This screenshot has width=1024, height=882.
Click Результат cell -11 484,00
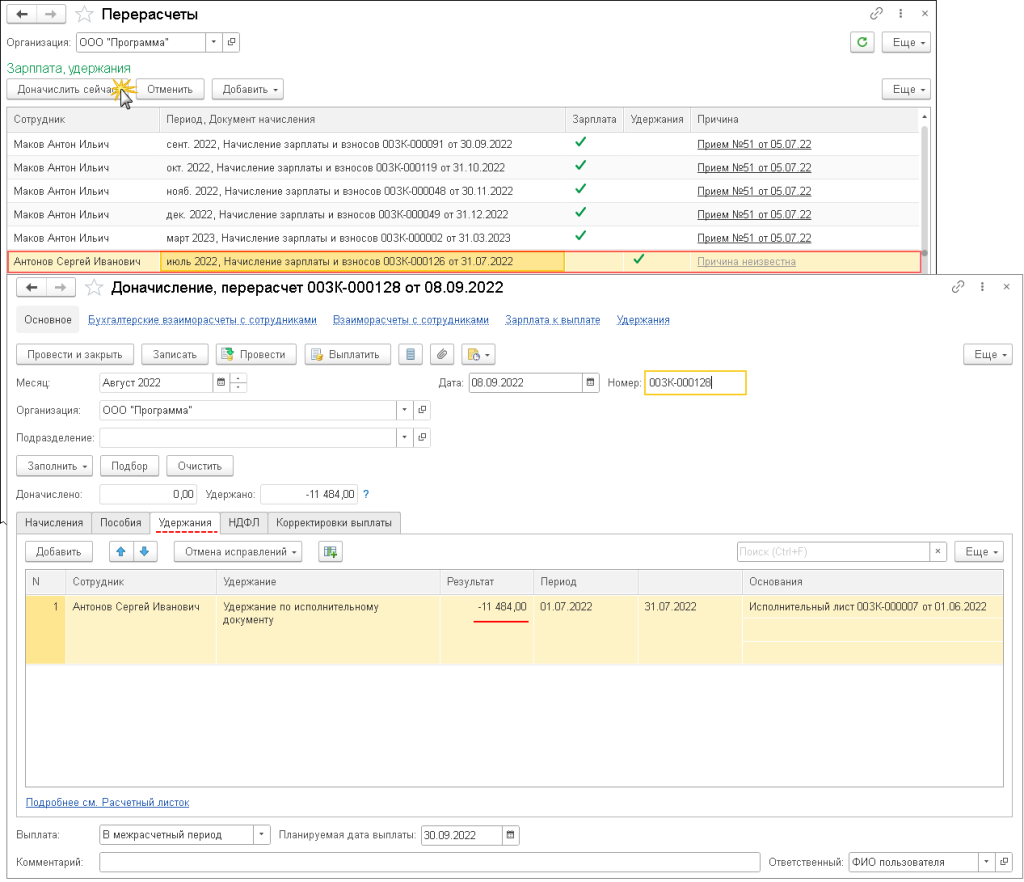click(487, 629)
